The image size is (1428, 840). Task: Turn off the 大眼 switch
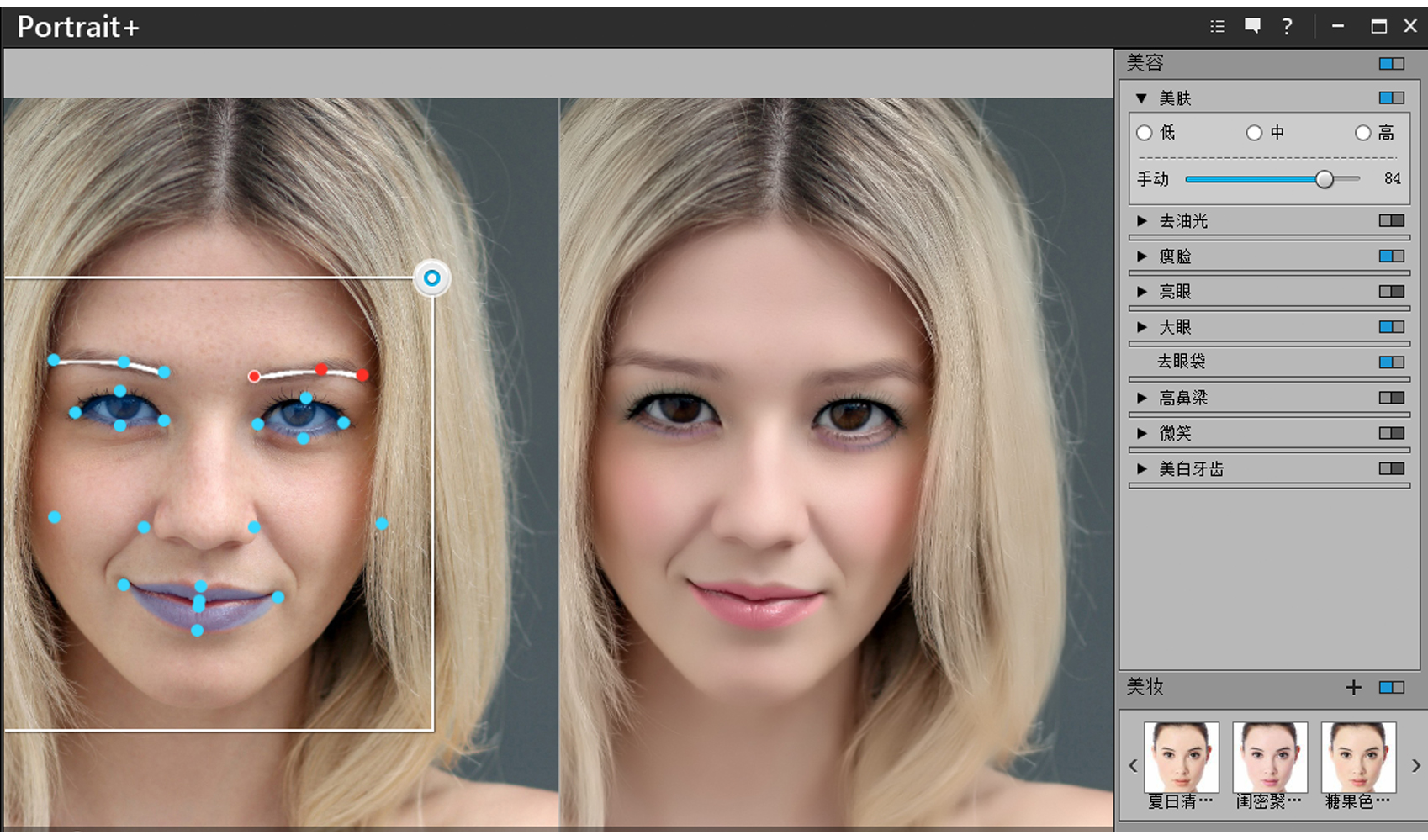pos(1392,326)
